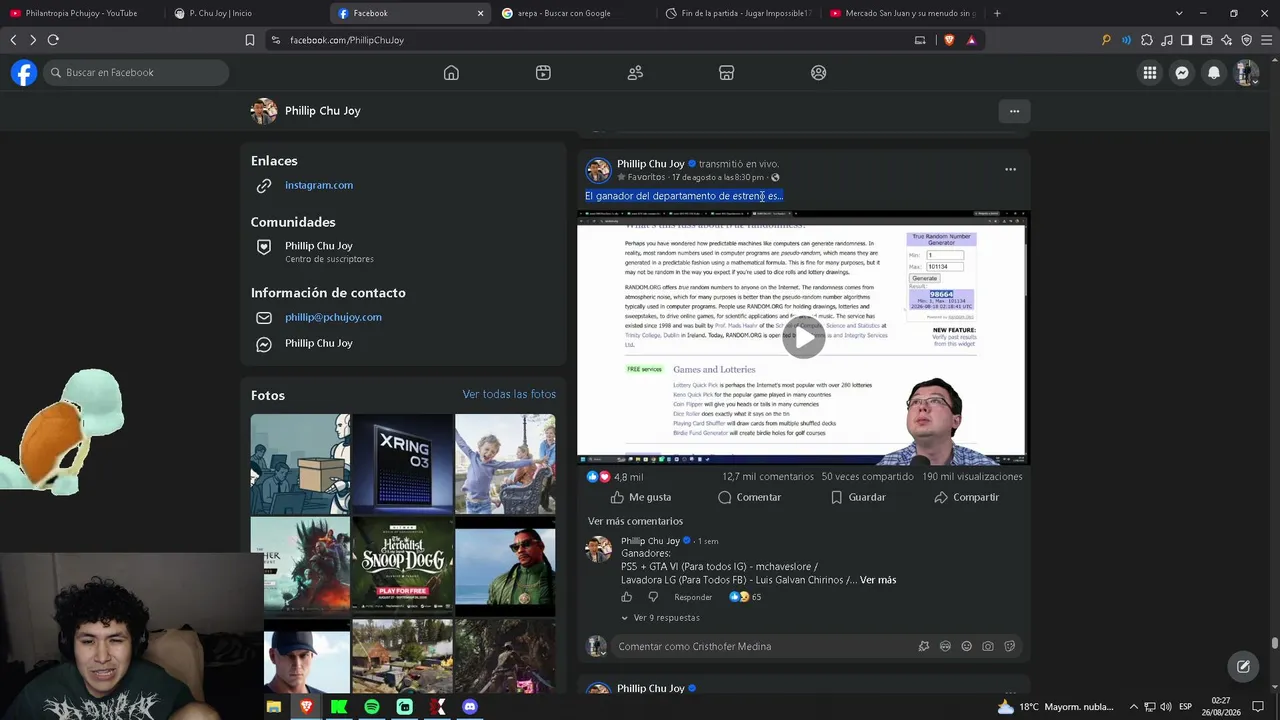Open Brave Shields lion icon

click(x=949, y=40)
